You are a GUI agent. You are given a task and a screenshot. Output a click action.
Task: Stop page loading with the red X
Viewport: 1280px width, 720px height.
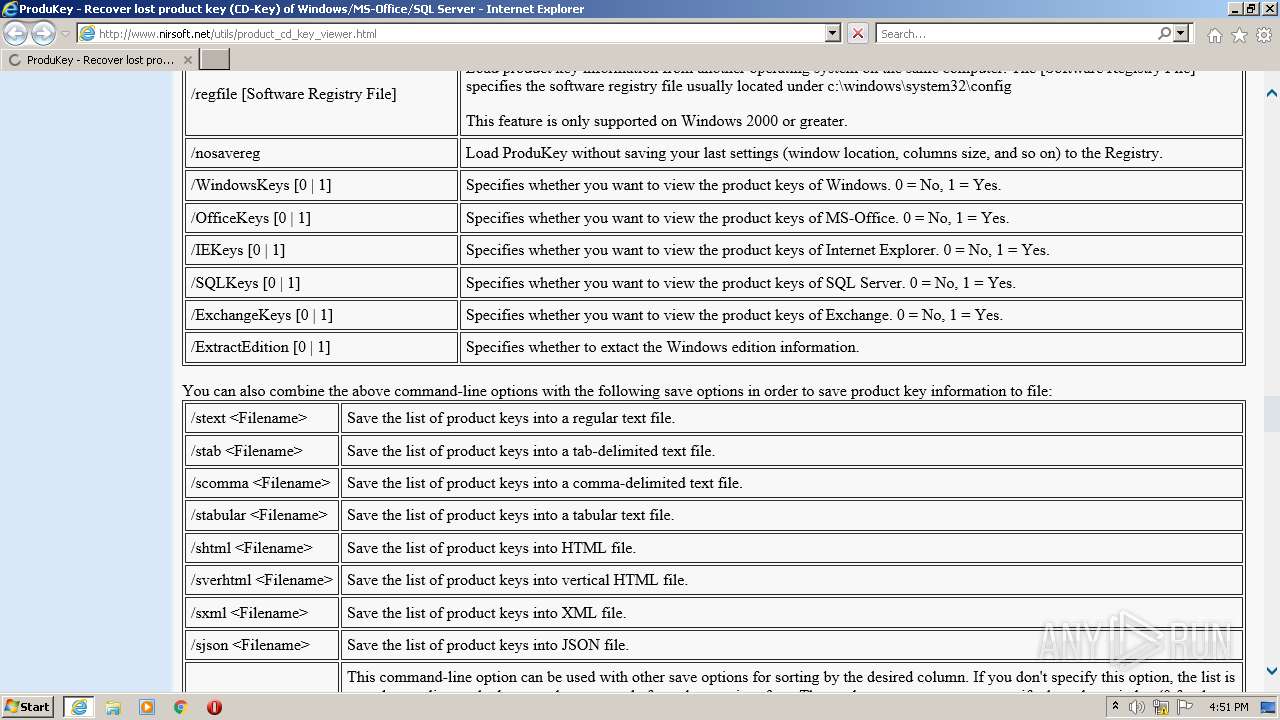click(x=858, y=33)
